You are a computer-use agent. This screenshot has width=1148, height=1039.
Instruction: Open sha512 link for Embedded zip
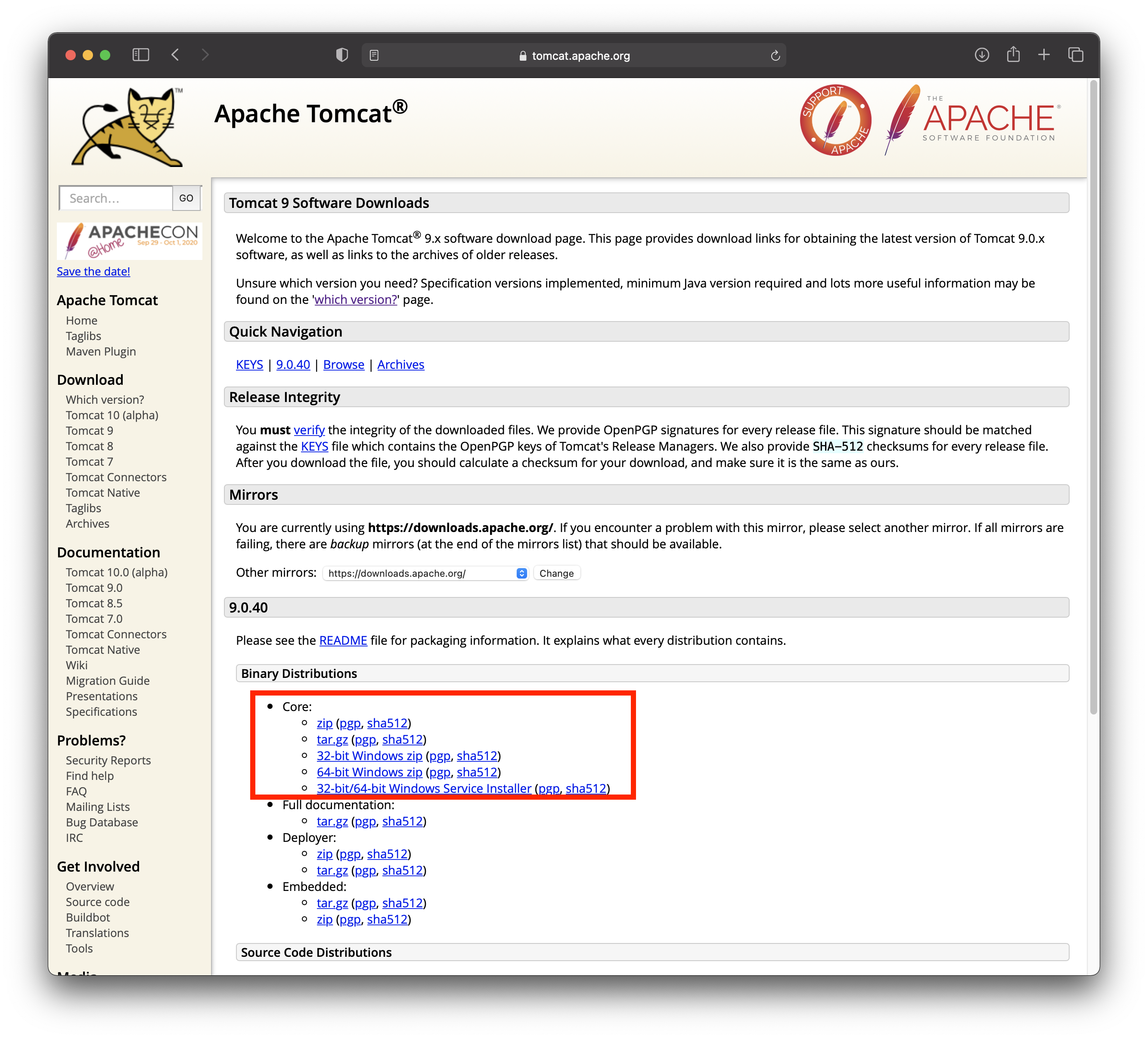pos(387,919)
